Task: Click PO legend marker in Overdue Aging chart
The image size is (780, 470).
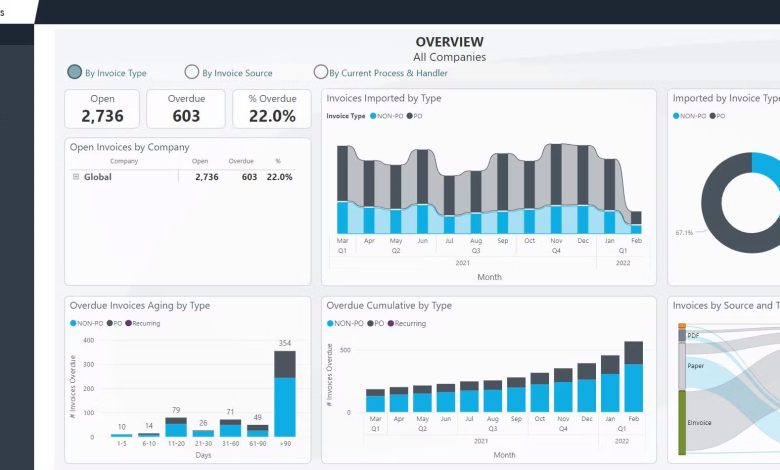Action: pos(109,324)
